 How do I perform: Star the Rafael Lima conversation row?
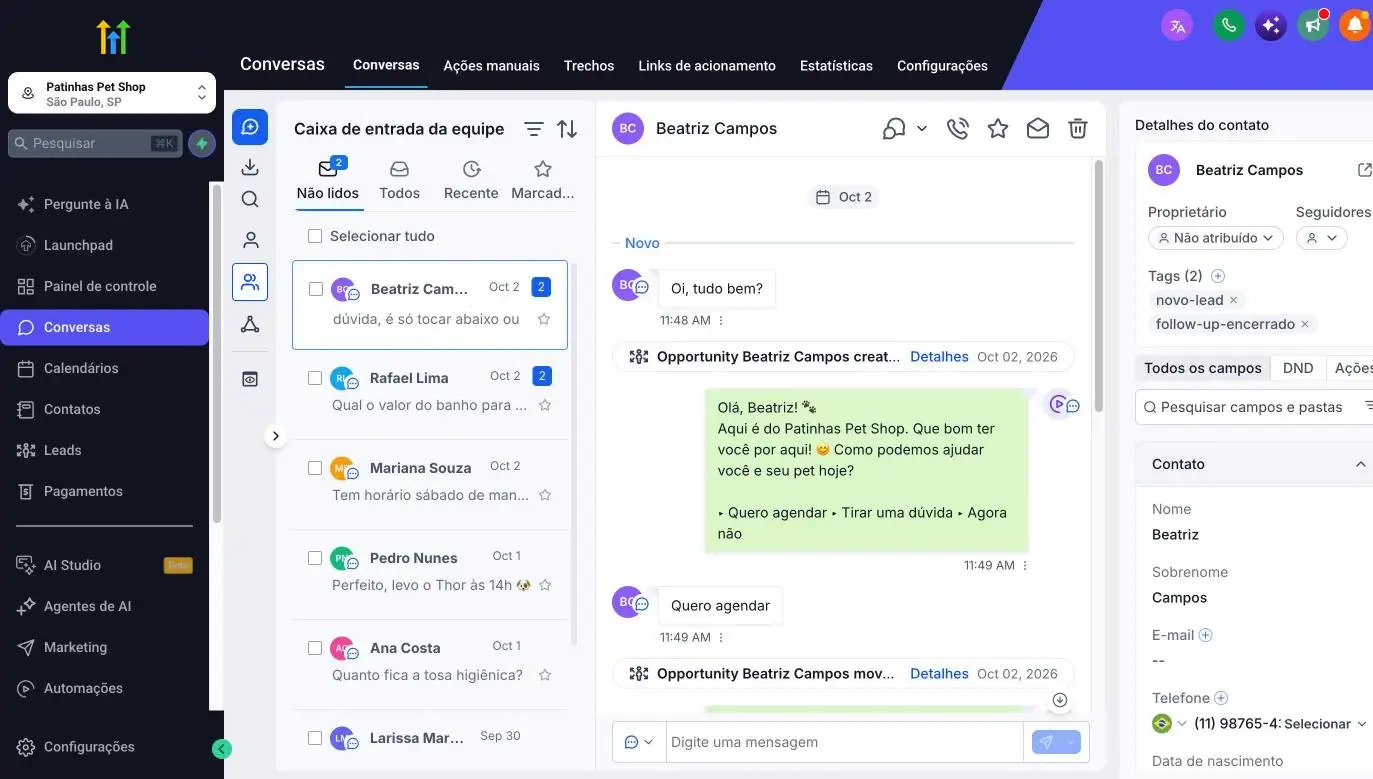pos(545,405)
